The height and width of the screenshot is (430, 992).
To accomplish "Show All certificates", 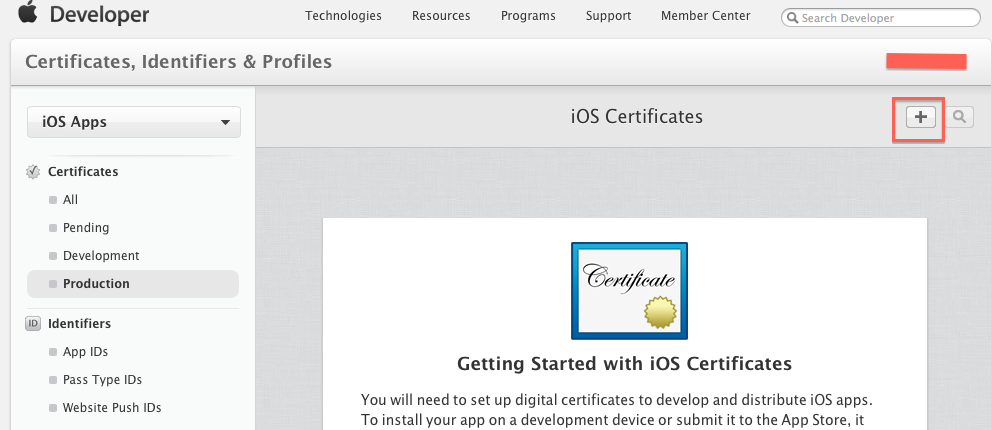I will point(70,200).
